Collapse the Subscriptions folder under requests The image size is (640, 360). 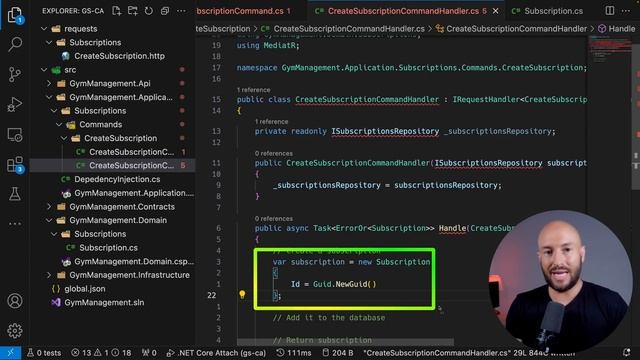point(95,42)
